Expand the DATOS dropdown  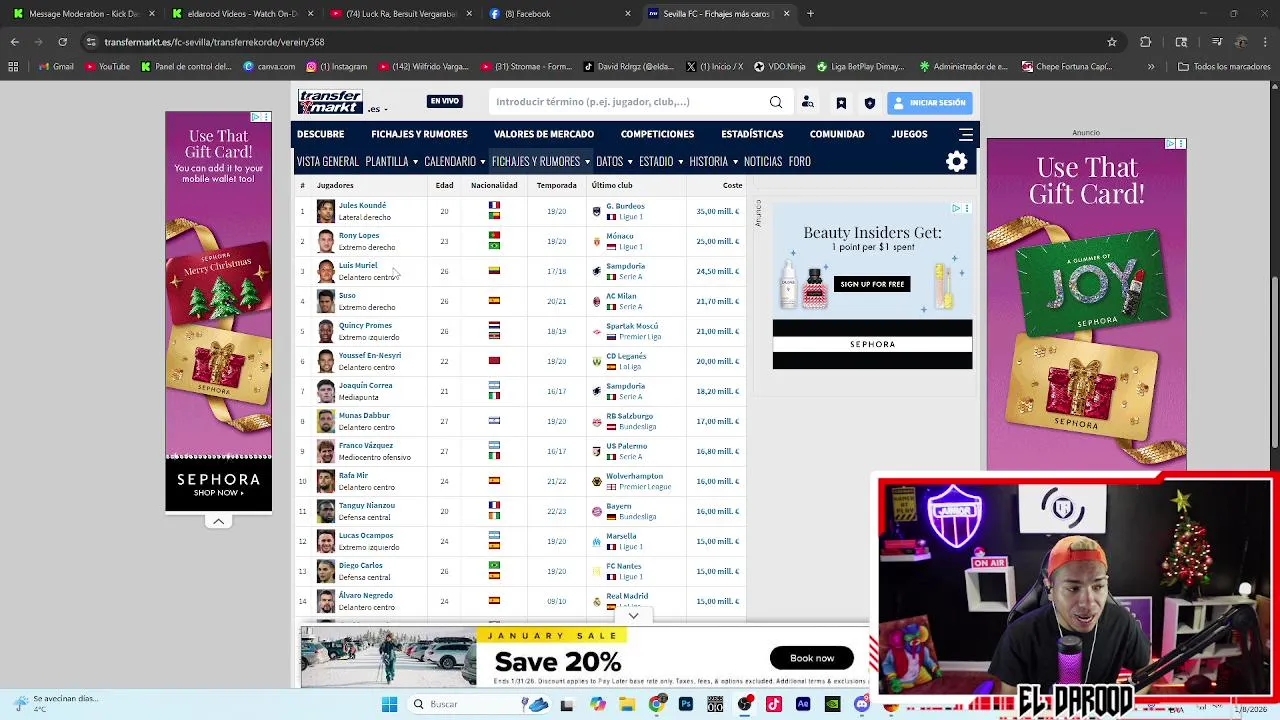[x=614, y=161]
